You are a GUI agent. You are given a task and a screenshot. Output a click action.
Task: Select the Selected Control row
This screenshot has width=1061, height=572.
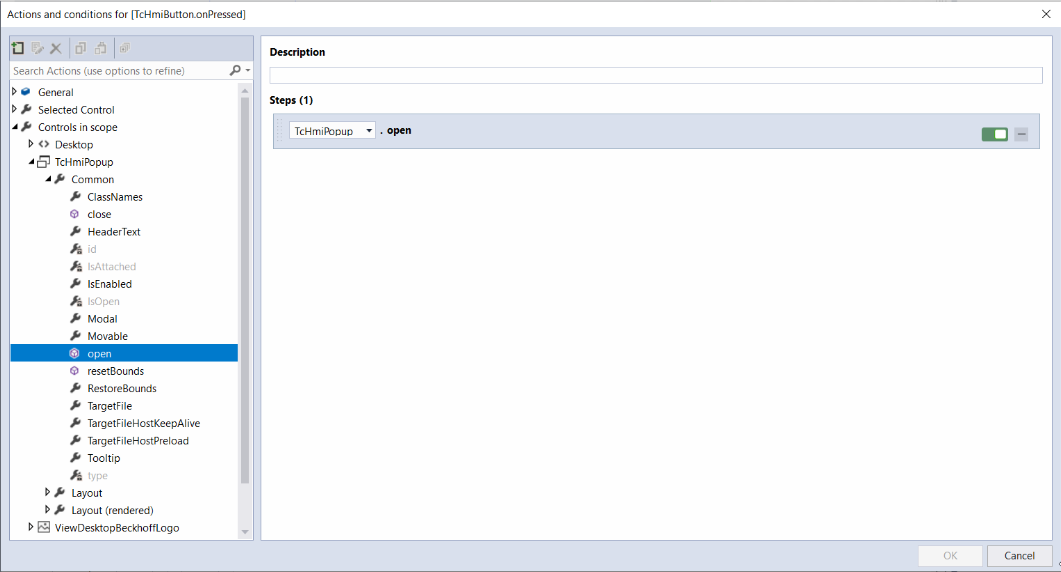point(76,110)
